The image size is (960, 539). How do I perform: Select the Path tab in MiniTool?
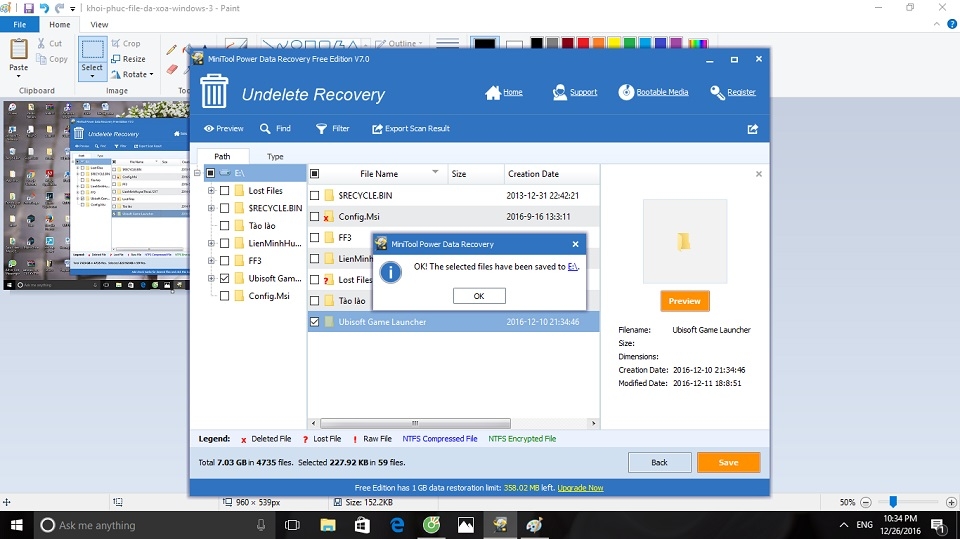(x=222, y=156)
